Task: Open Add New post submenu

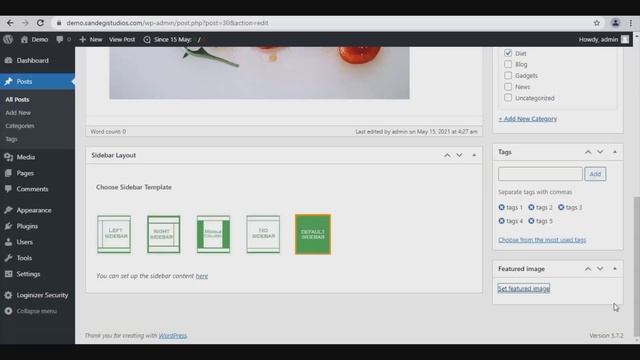Action: [18, 113]
